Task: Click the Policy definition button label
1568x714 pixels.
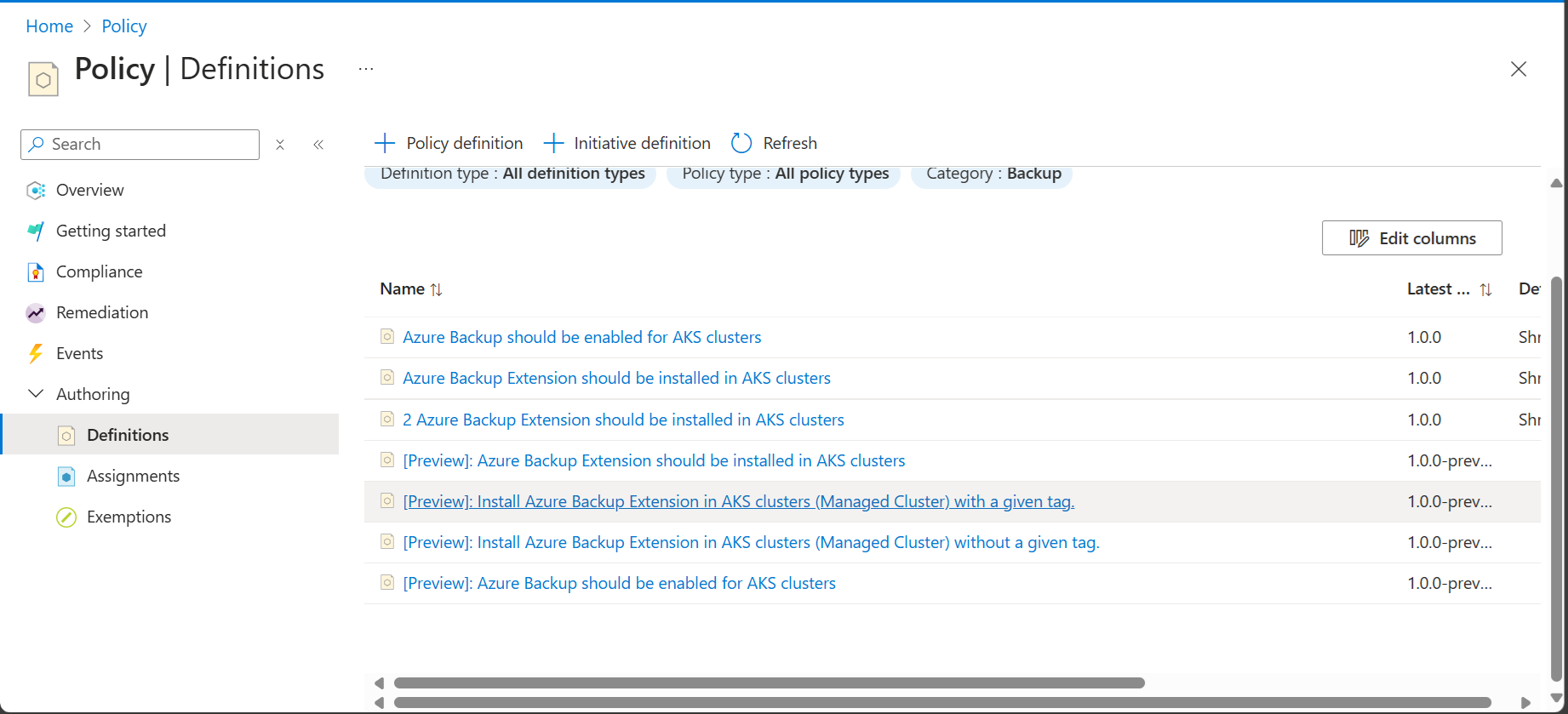Action: 465,143
